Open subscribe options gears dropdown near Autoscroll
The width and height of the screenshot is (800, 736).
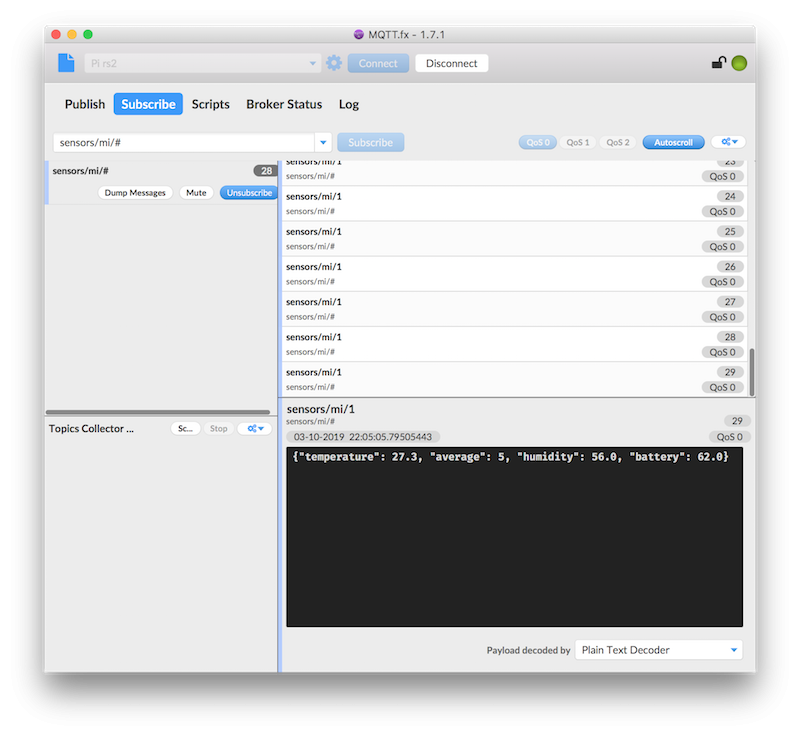click(729, 142)
